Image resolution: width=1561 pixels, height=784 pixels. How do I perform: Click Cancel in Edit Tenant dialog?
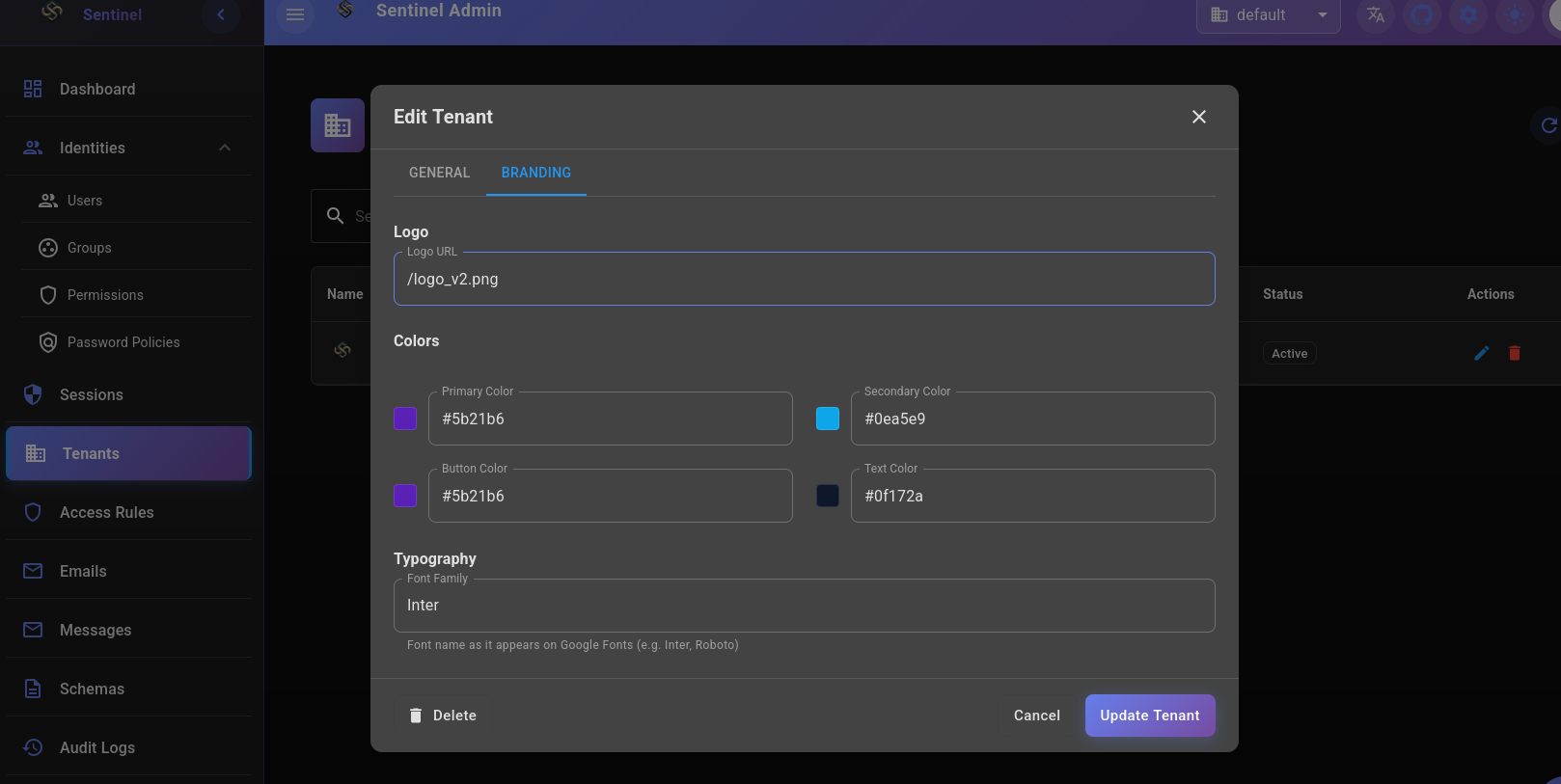1037,716
